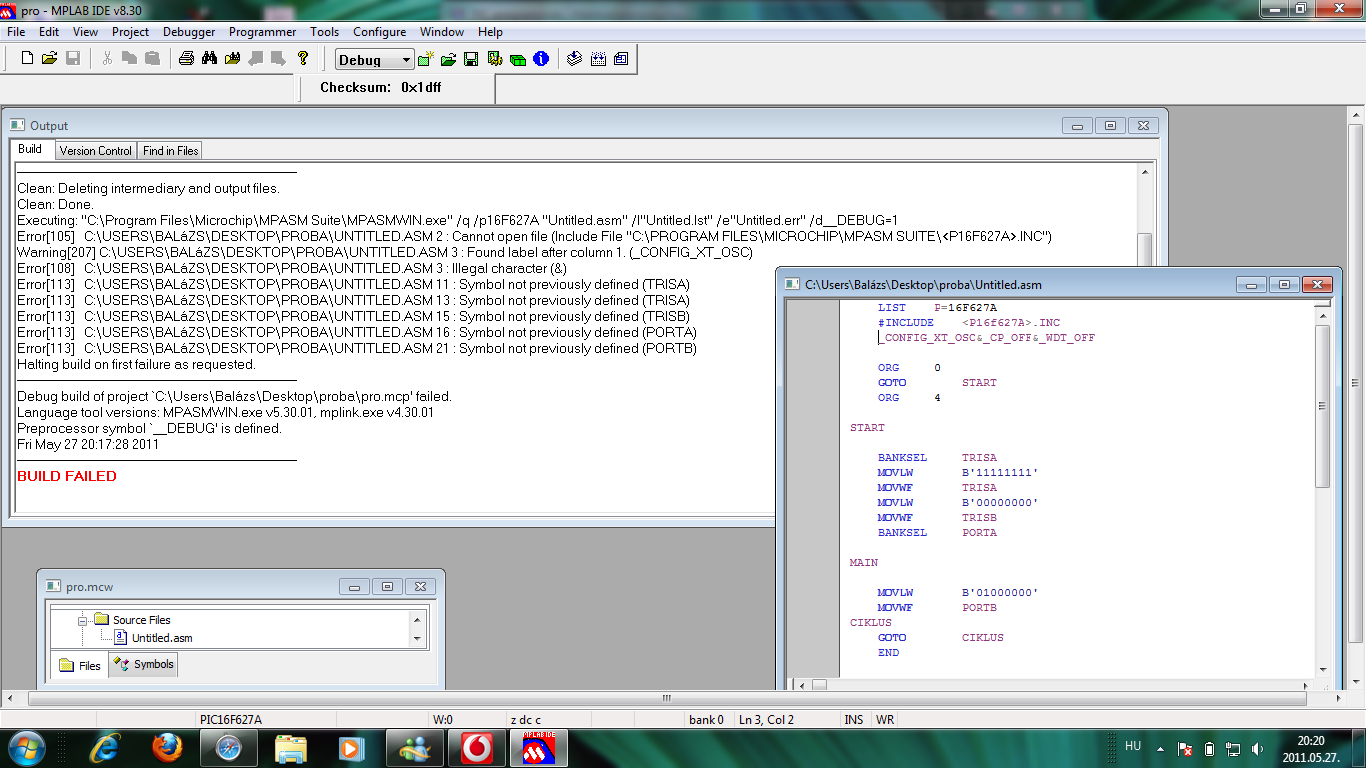This screenshot has height=768, width=1366.
Task: Select the Source Files folder in pro.mcw
Action: tap(133, 620)
